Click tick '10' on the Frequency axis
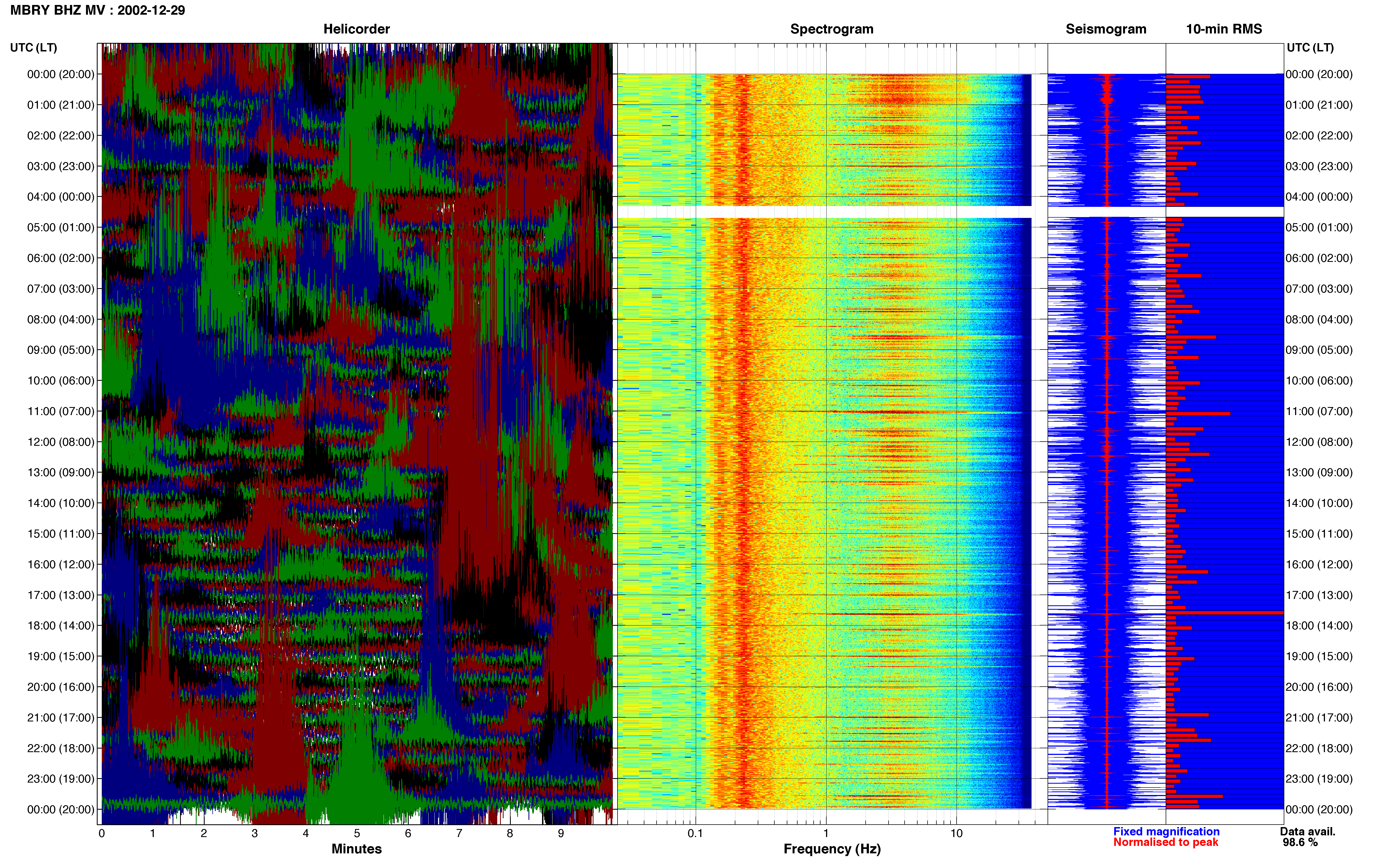The height and width of the screenshot is (868, 1388). tap(956, 833)
